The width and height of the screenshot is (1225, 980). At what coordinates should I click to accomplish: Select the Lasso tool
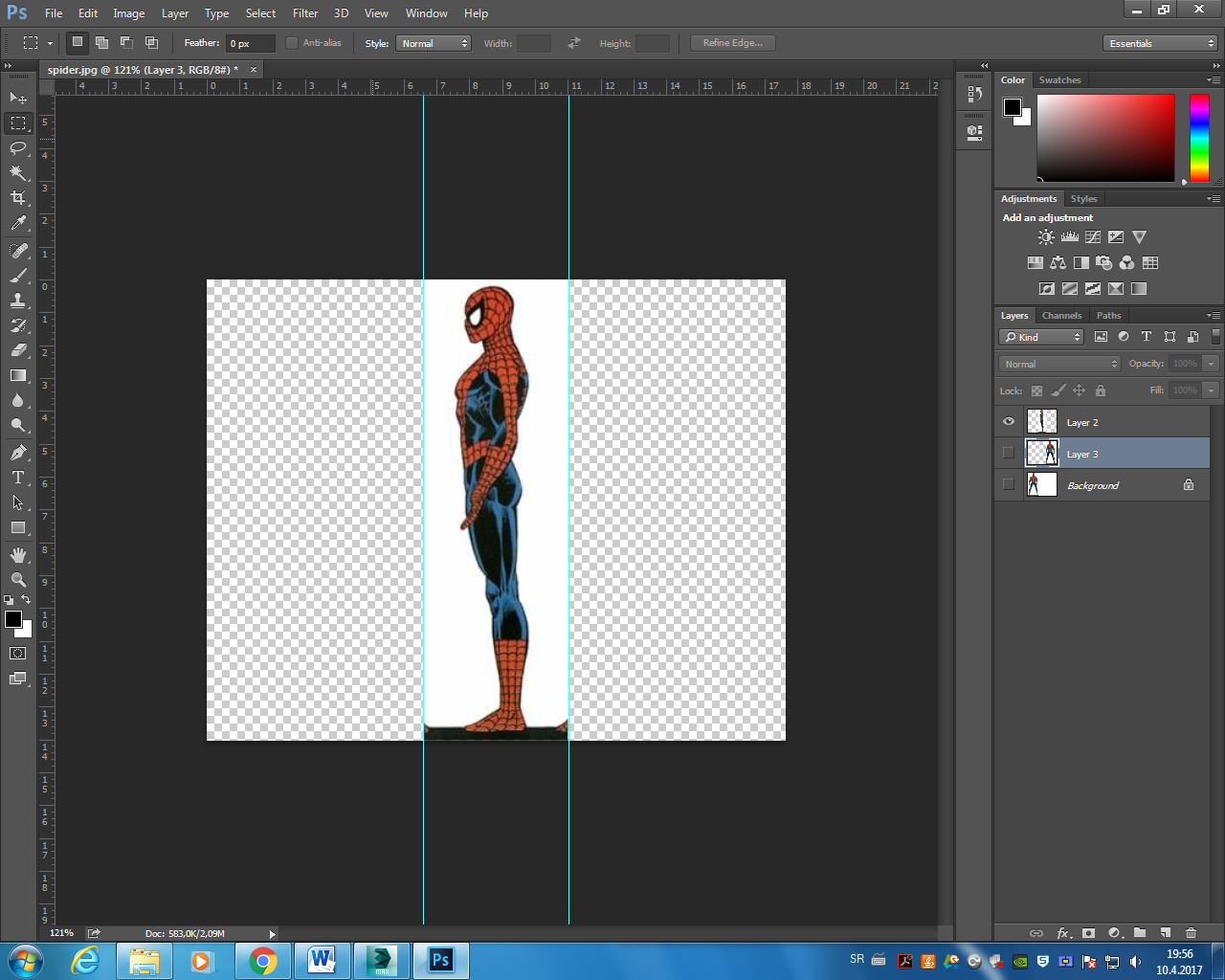tap(18, 147)
